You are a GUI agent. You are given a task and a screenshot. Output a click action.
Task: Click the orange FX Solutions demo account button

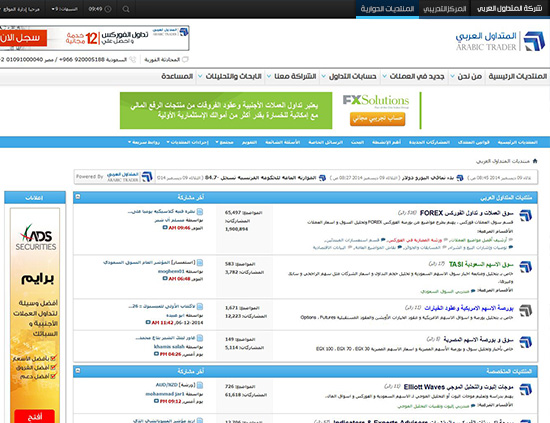pyautogui.click(x=377, y=119)
